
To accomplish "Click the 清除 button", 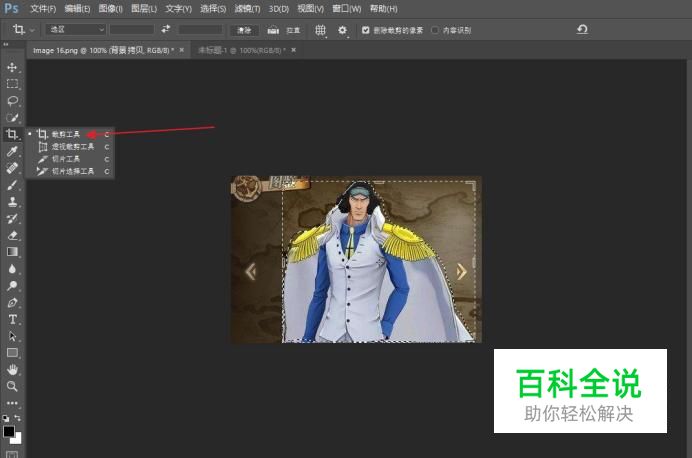I will (244, 30).
